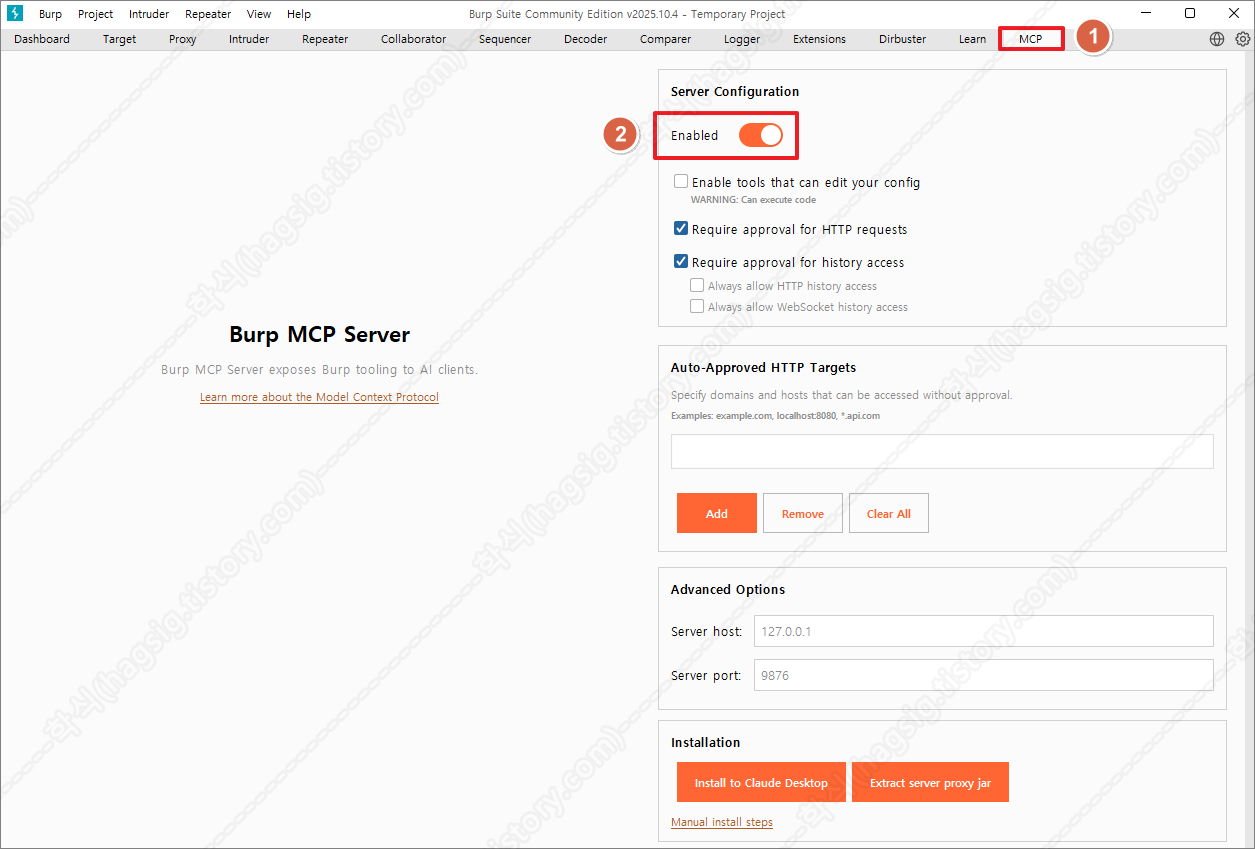
Task: Focus the auto-approved targets input field
Action: point(942,451)
